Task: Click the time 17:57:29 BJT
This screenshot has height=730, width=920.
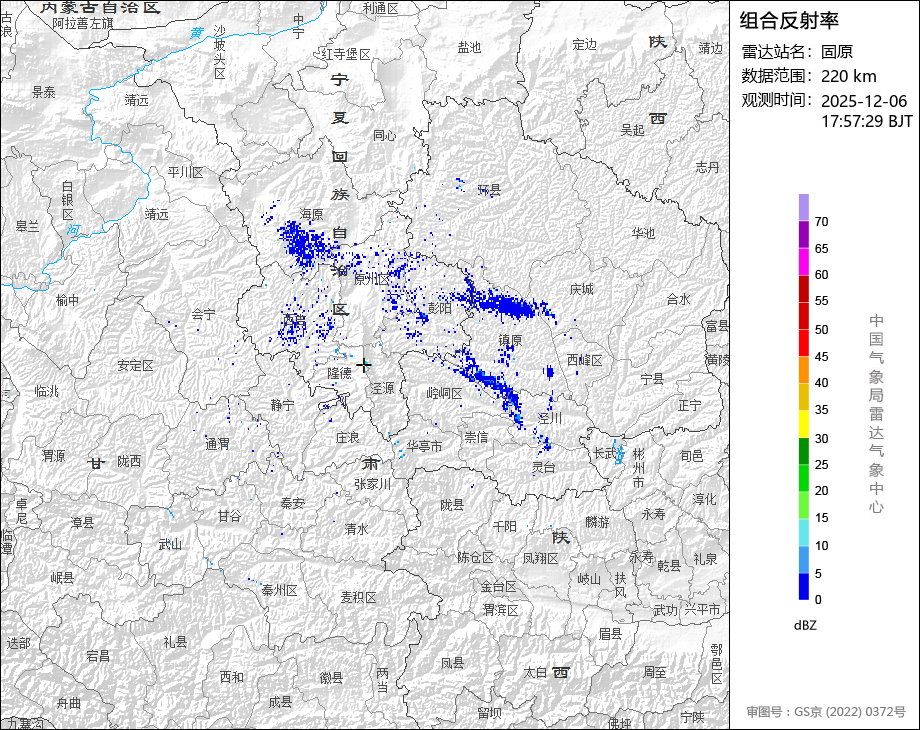Action: click(x=867, y=121)
